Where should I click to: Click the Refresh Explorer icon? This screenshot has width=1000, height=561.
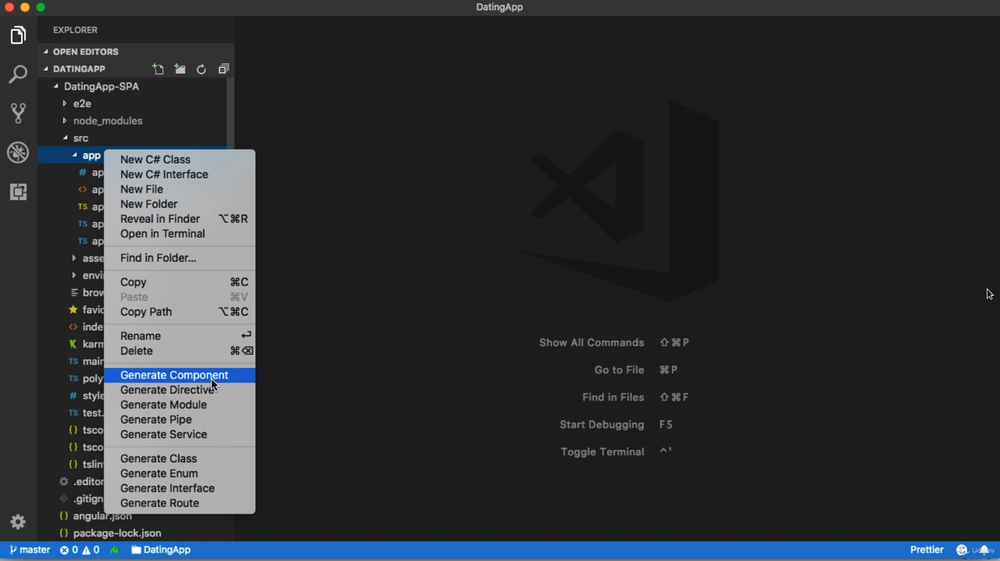202,69
